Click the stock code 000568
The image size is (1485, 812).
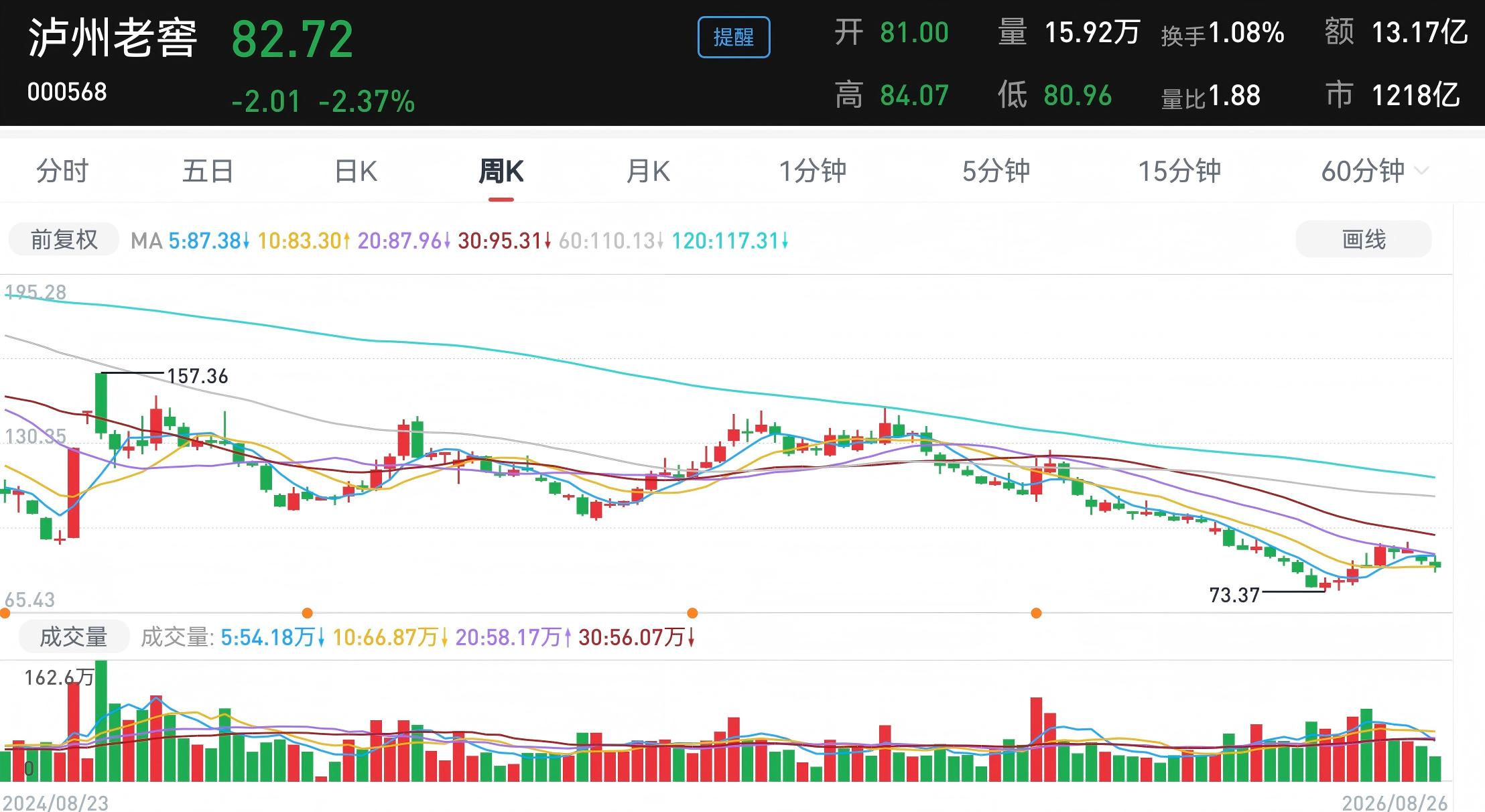(67, 92)
